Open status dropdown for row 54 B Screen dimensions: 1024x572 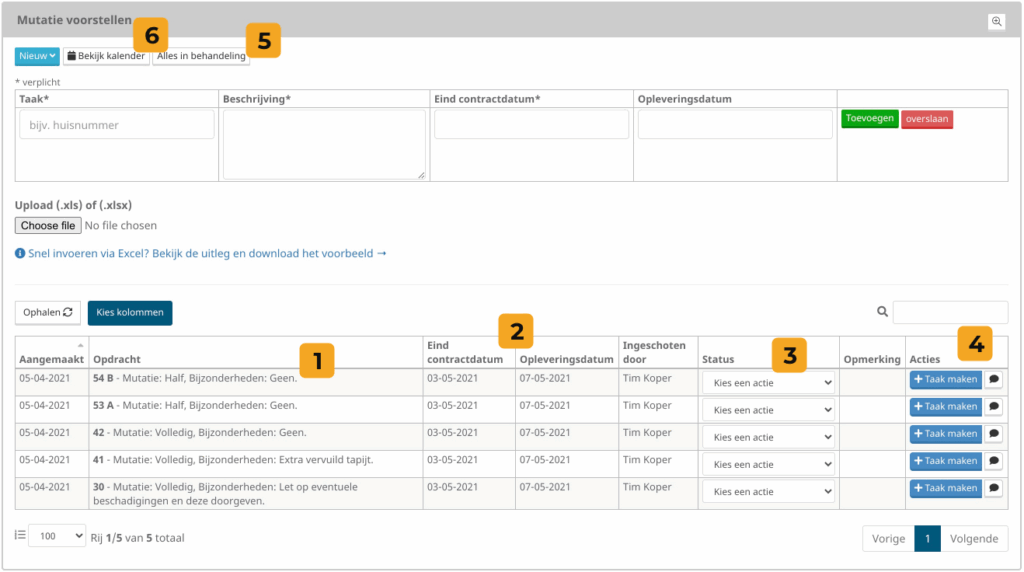(x=768, y=382)
